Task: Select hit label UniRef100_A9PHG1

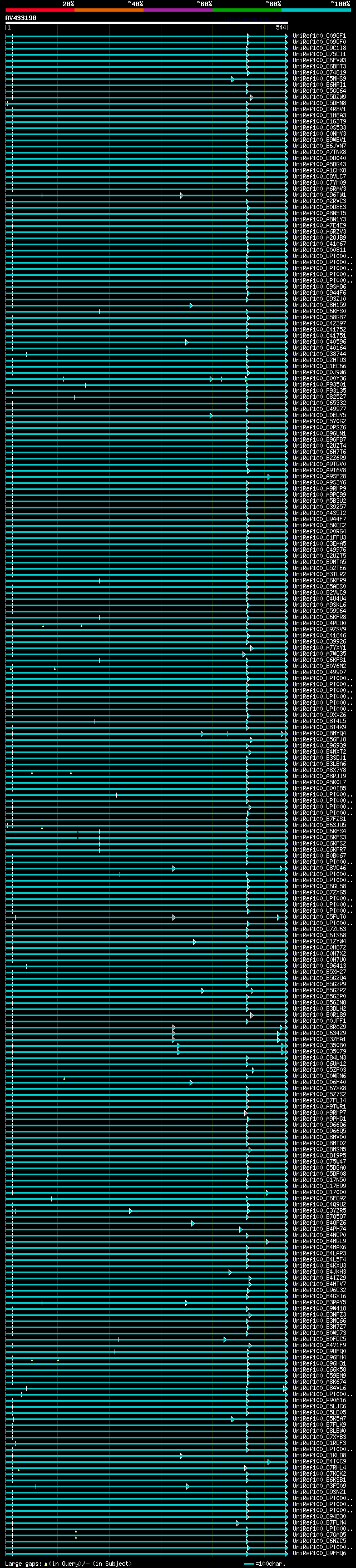Action: (x=319, y=1118)
